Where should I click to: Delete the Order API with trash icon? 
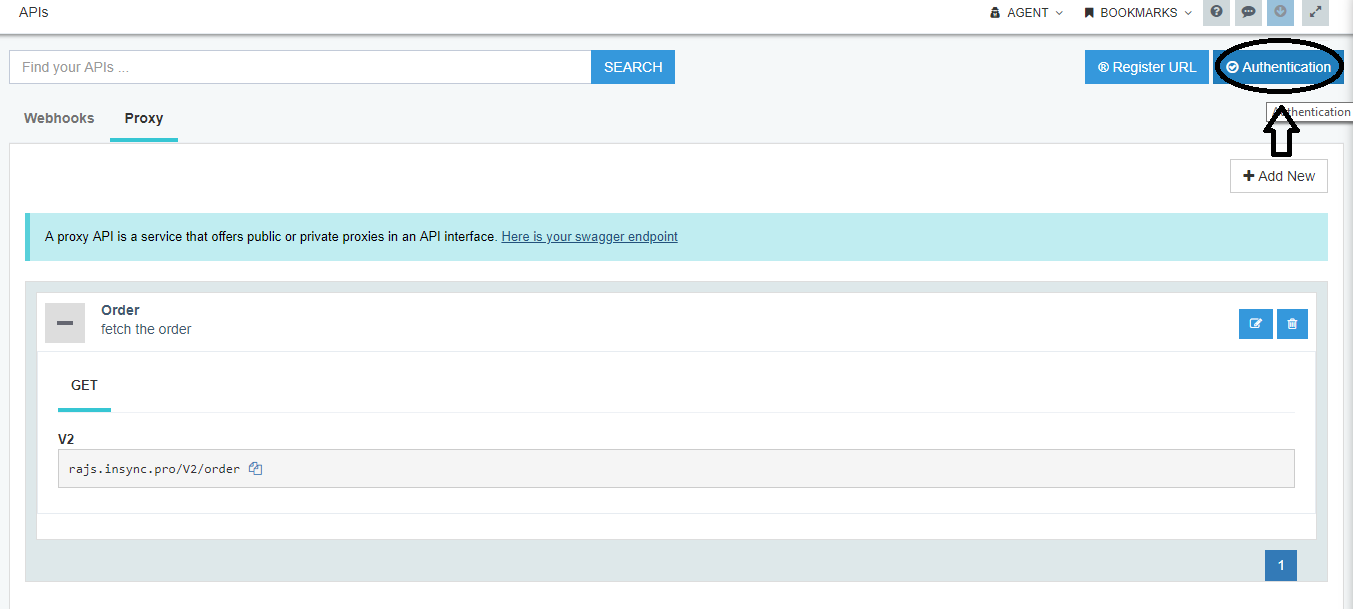tap(1292, 324)
